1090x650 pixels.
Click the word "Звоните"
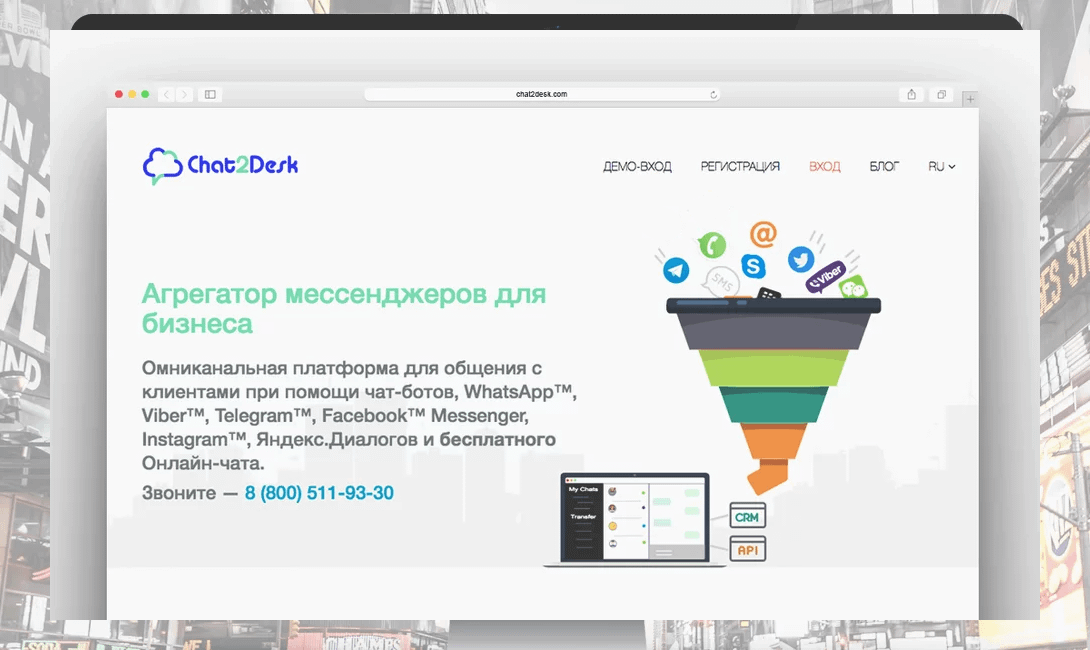pos(179,493)
